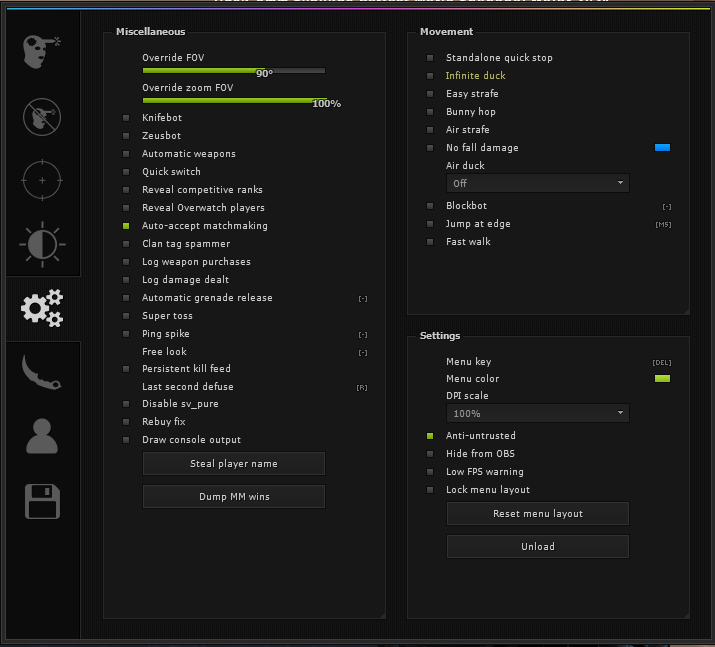Disable Auto-accept matchmaking
The image size is (715, 647).
126,226
